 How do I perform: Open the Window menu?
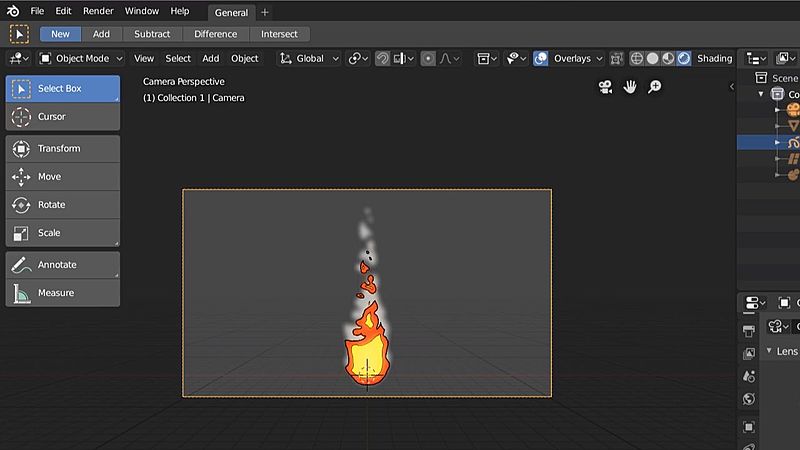tap(142, 11)
